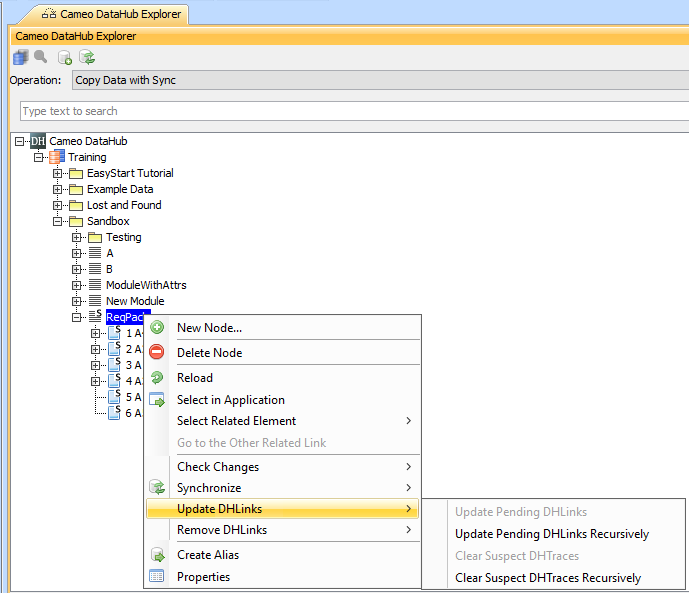Click the search text input field

350,111
